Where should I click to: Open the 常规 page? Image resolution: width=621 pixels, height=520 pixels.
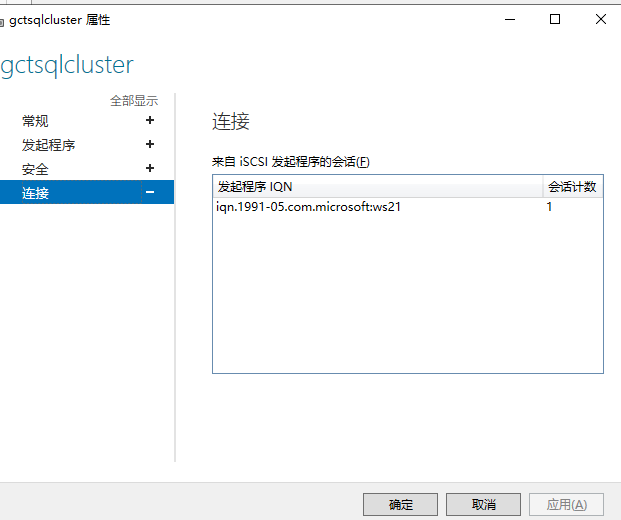pos(35,121)
